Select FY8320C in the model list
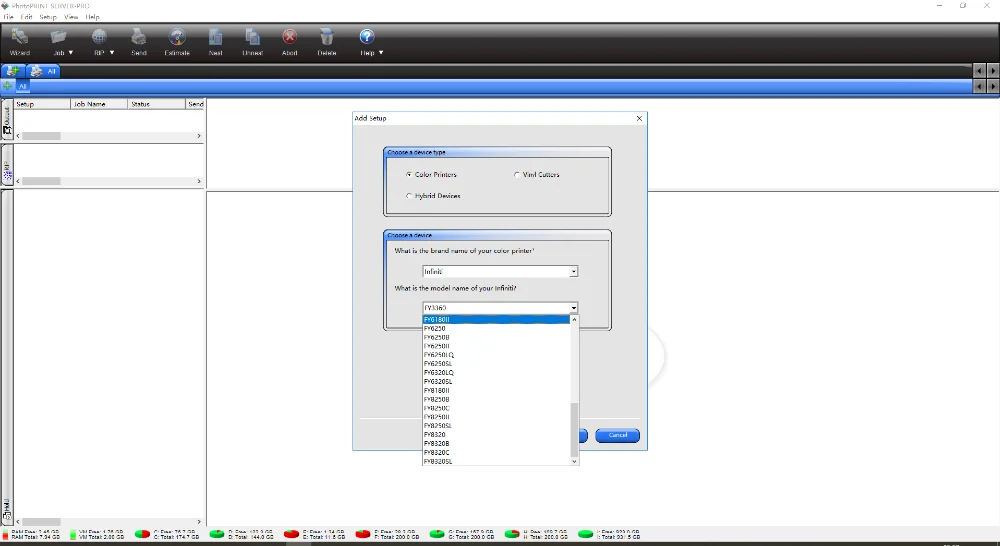This screenshot has height=546, width=1000. click(x=496, y=452)
